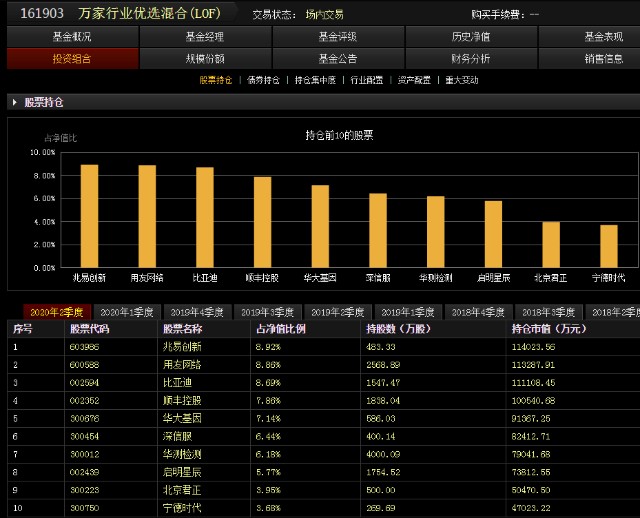Select the 资产配置 link
The width and height of the screenshot is (640, 518).
[x=414, y=80]
